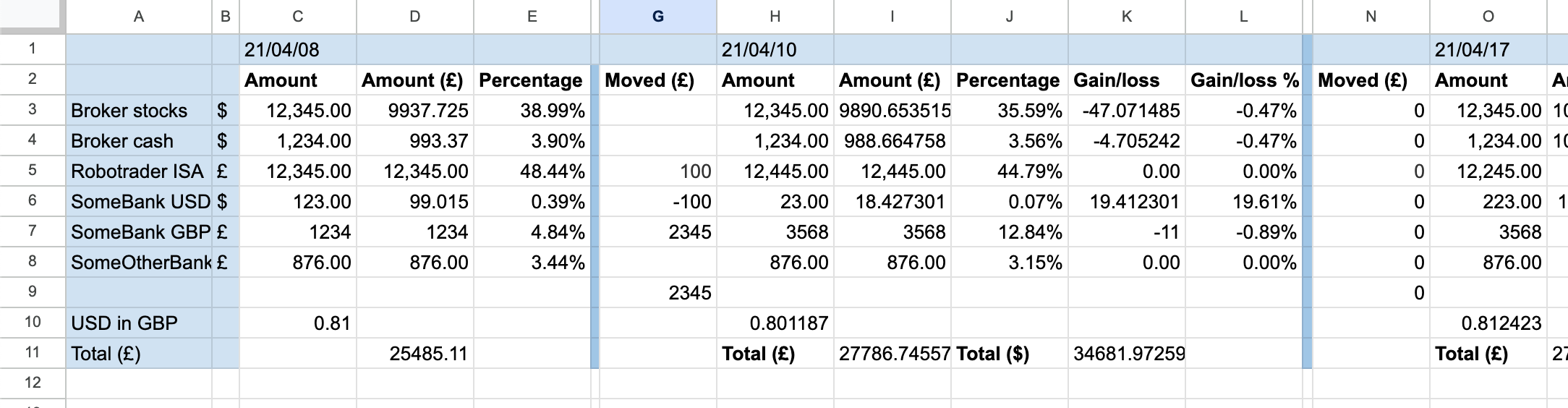Click the dollar total 34681.97259
1568x408 pixels.
pyautogui.click(x=1127, y=353)
